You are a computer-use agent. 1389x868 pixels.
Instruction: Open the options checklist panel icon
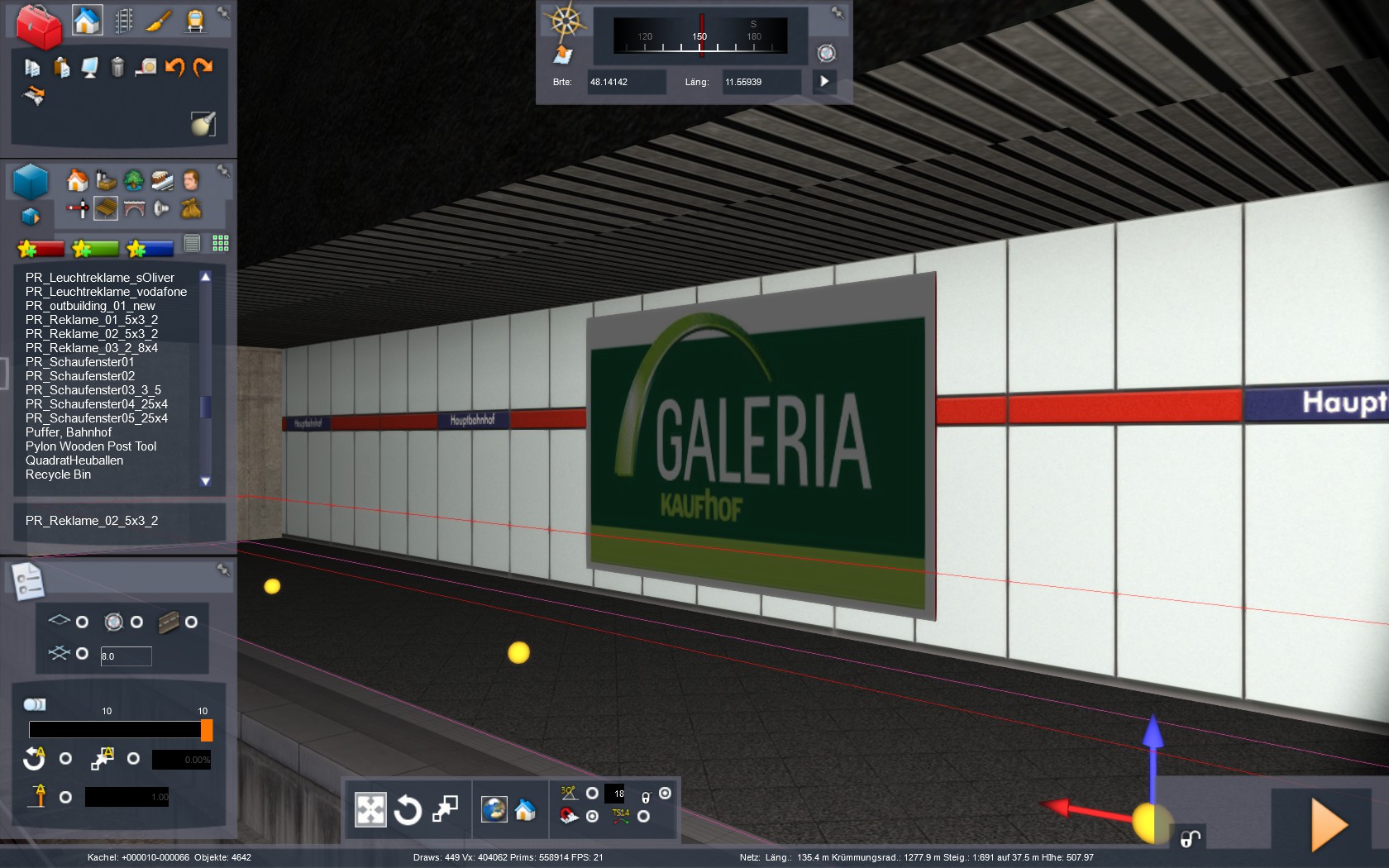coord(29,581)
